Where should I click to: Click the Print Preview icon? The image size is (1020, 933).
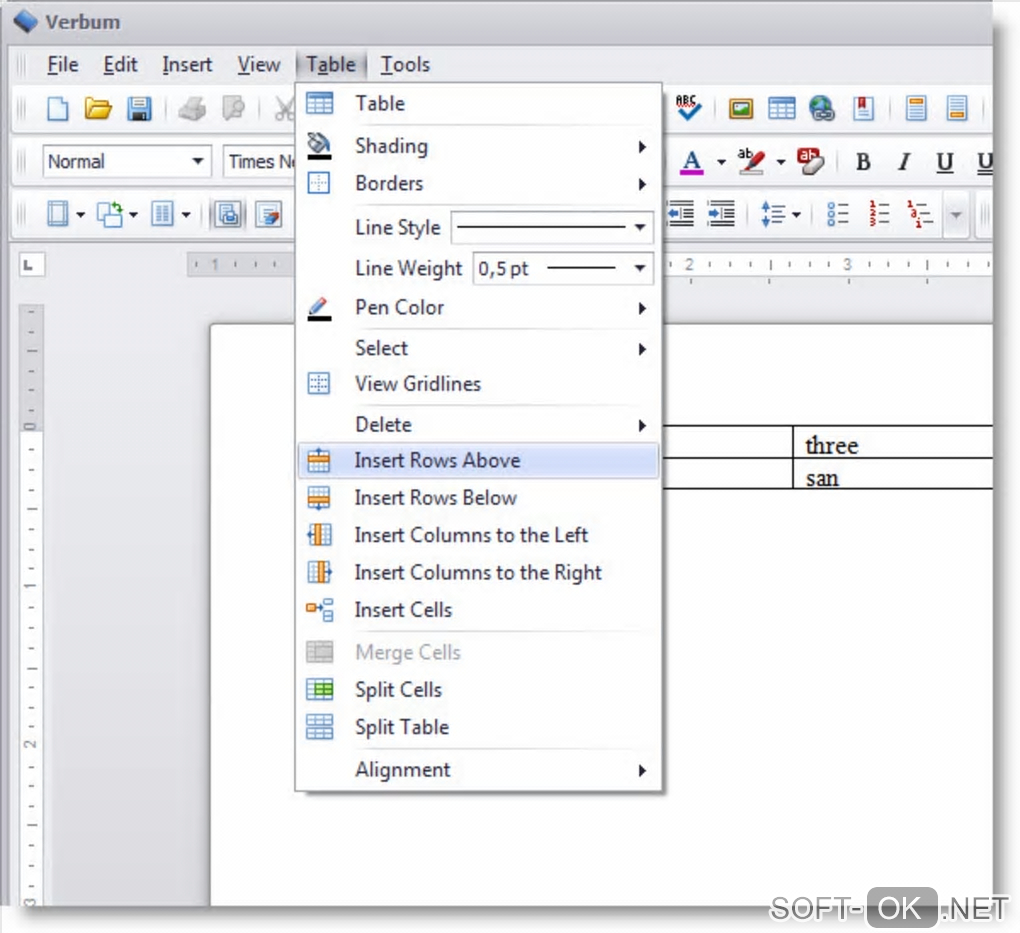tap(233, 108)
